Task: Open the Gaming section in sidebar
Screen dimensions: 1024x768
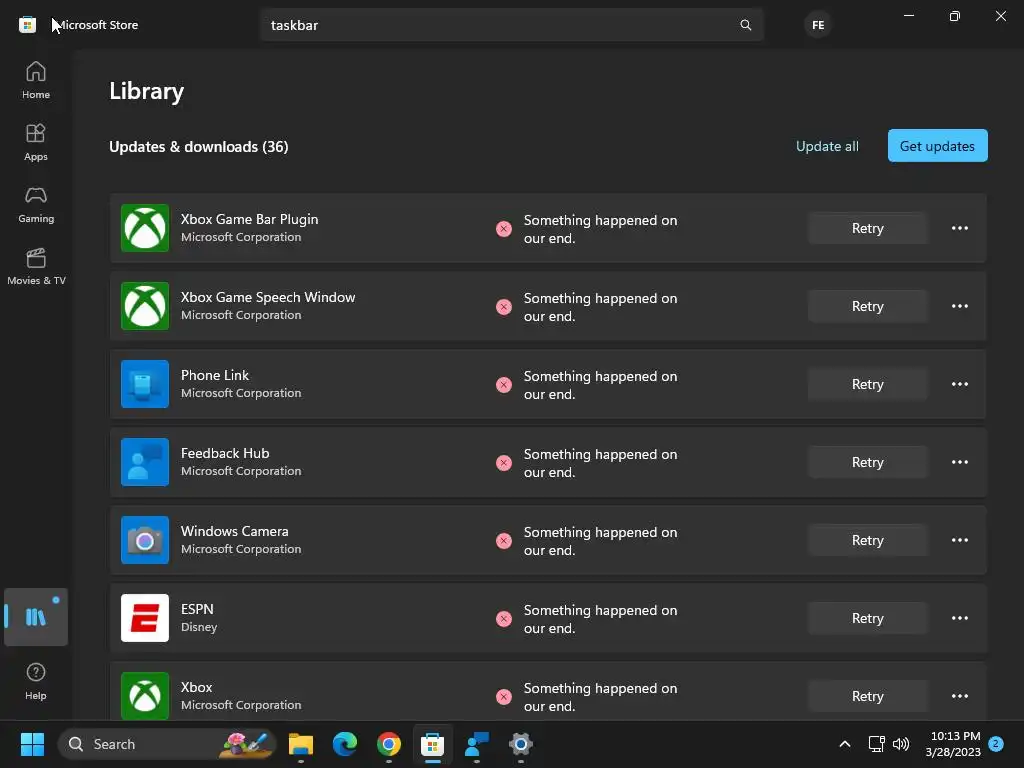Action: [x=36, y=204]
